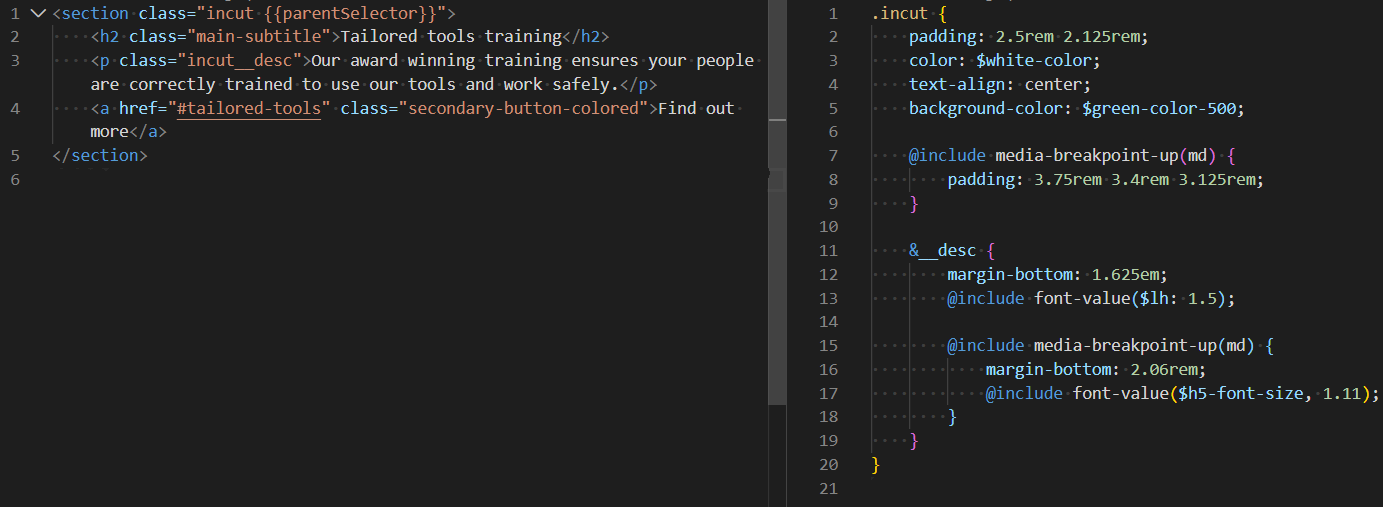Select the "secondary-button-colored" class value
Screen dimensions: 1383x507
point(523,108)
